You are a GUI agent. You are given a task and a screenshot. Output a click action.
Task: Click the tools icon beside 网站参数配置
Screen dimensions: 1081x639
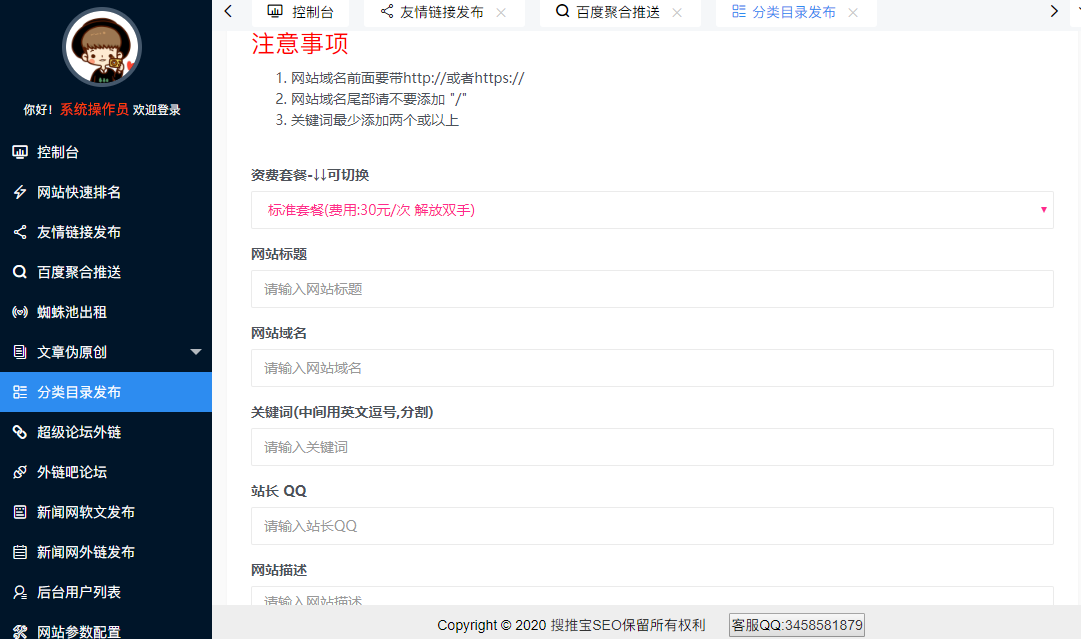(x=20, y=631)
